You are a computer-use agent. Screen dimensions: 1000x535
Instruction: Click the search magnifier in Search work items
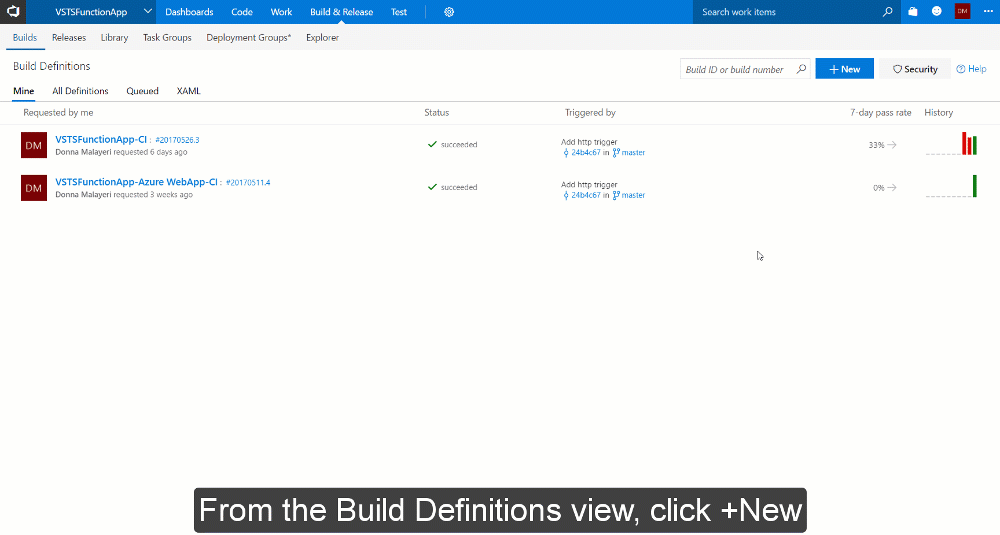coord(887,12)
